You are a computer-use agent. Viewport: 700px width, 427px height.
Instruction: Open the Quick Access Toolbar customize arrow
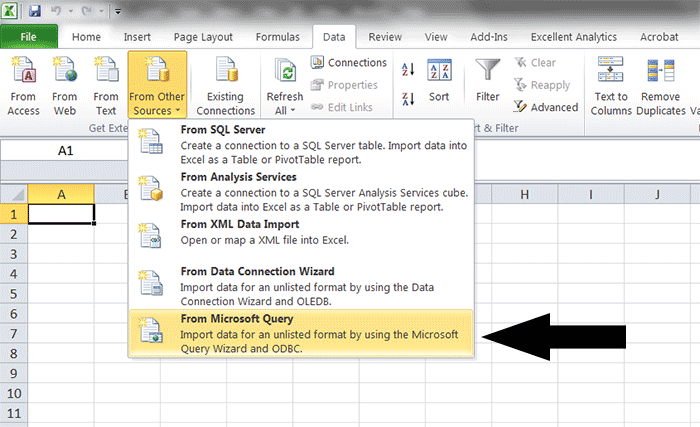(117, 12)
